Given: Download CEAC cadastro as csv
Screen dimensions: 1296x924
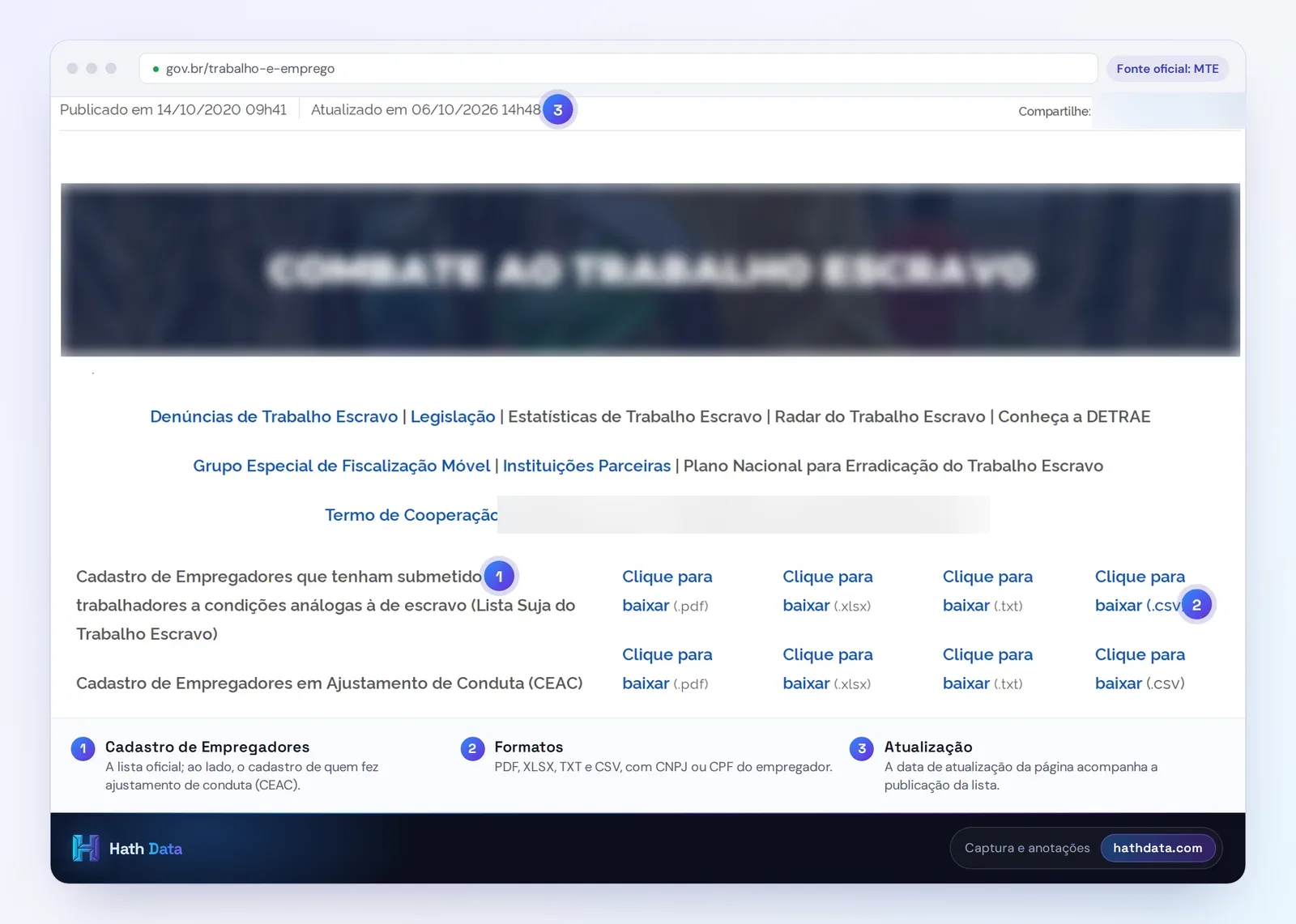Looking at the screenshot, I should point(1140,669).
